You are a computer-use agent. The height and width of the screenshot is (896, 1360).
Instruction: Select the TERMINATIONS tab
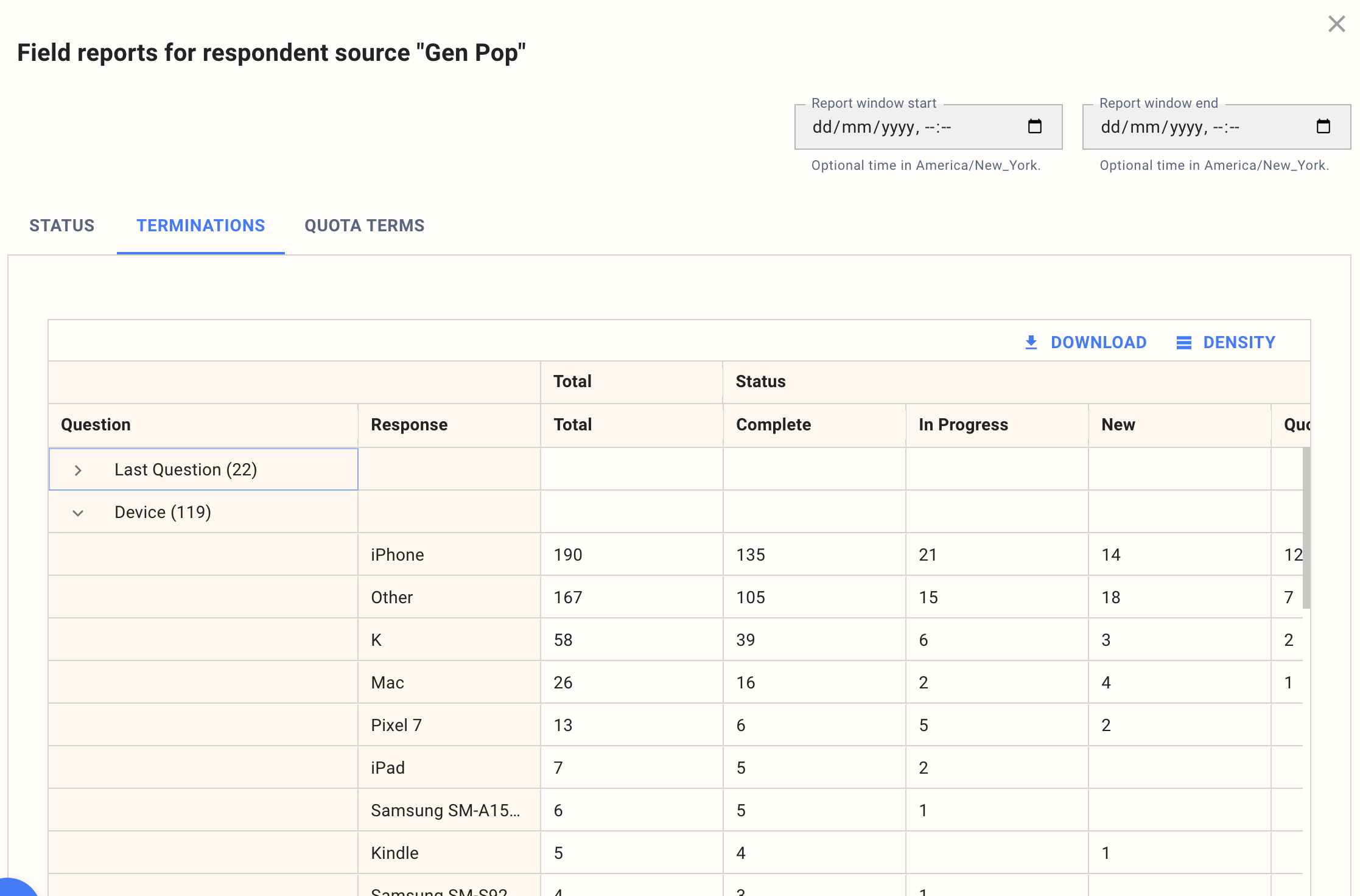[x=201, y=225]
